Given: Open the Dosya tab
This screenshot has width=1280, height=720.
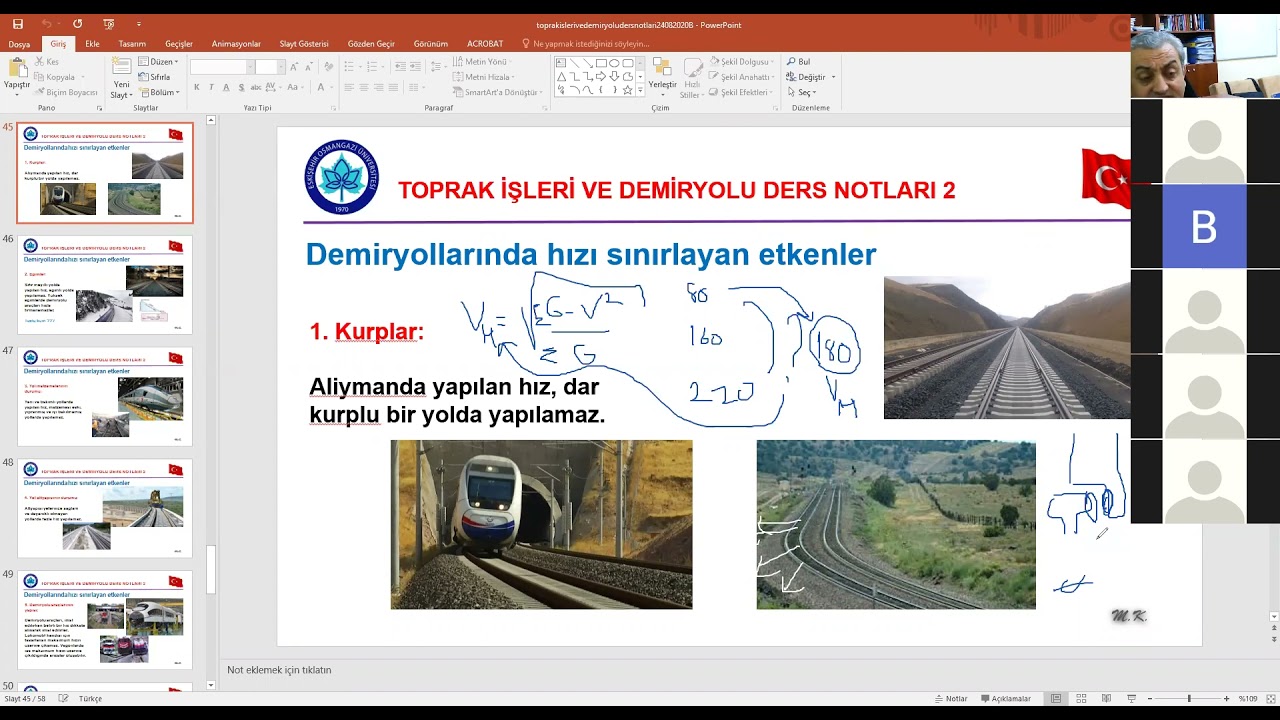Looking at the screenshot, I should [x=19, y=44].
